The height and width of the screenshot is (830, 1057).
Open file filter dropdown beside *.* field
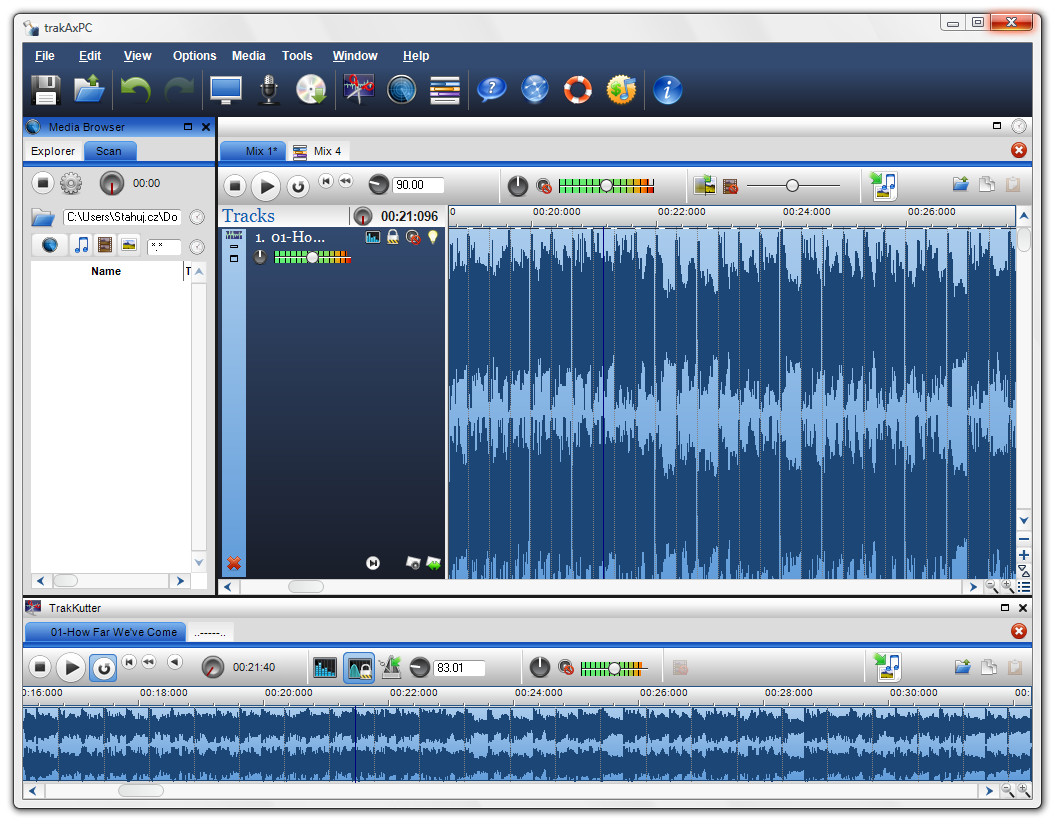[197, 247]
